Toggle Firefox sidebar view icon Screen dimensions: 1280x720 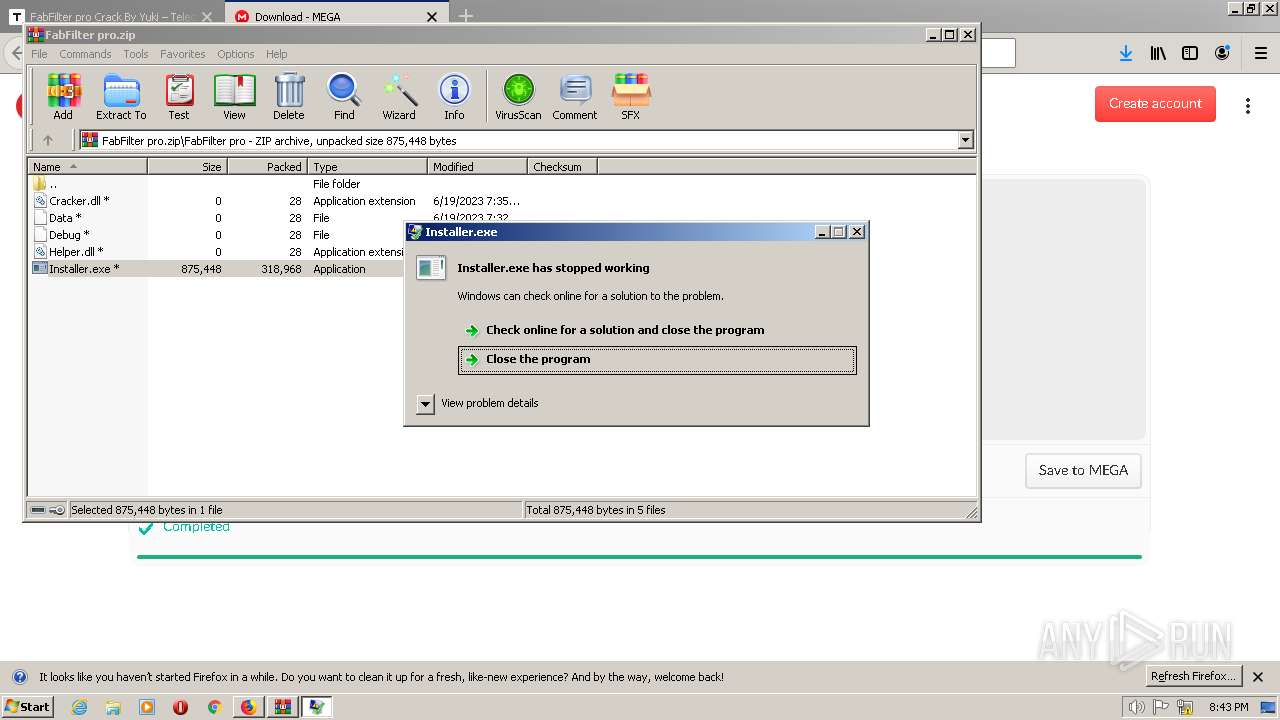1190,54
